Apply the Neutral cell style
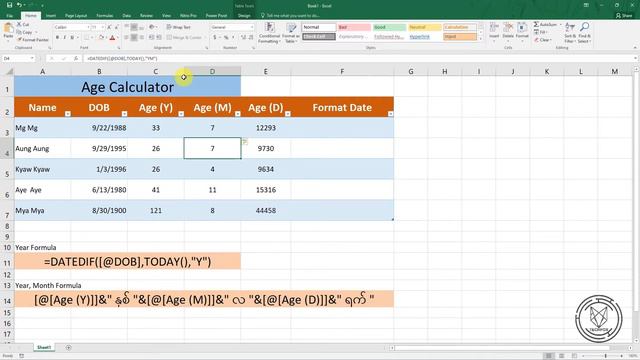 pos(424,27)
